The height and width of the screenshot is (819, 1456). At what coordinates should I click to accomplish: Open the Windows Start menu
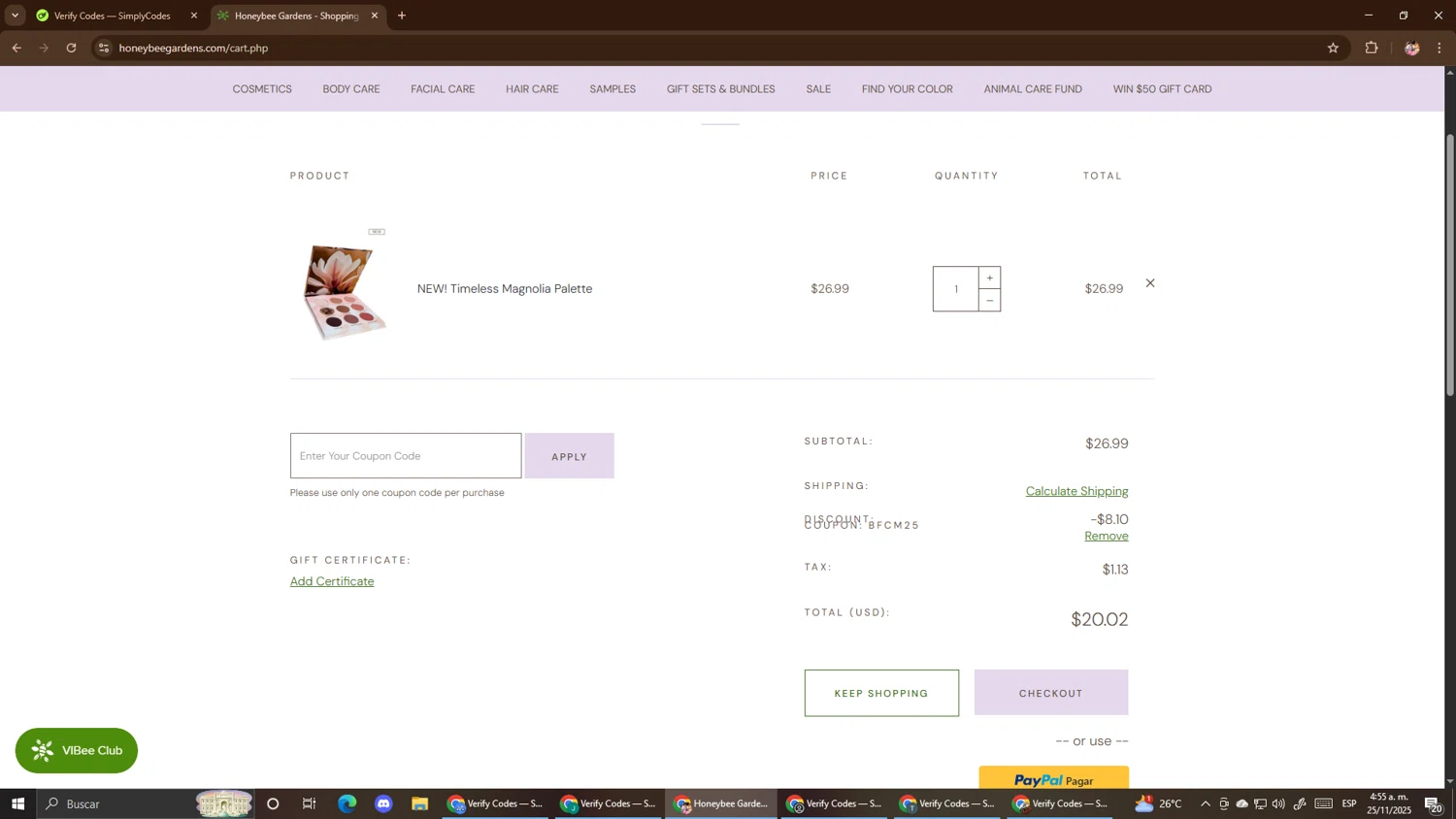17,803
